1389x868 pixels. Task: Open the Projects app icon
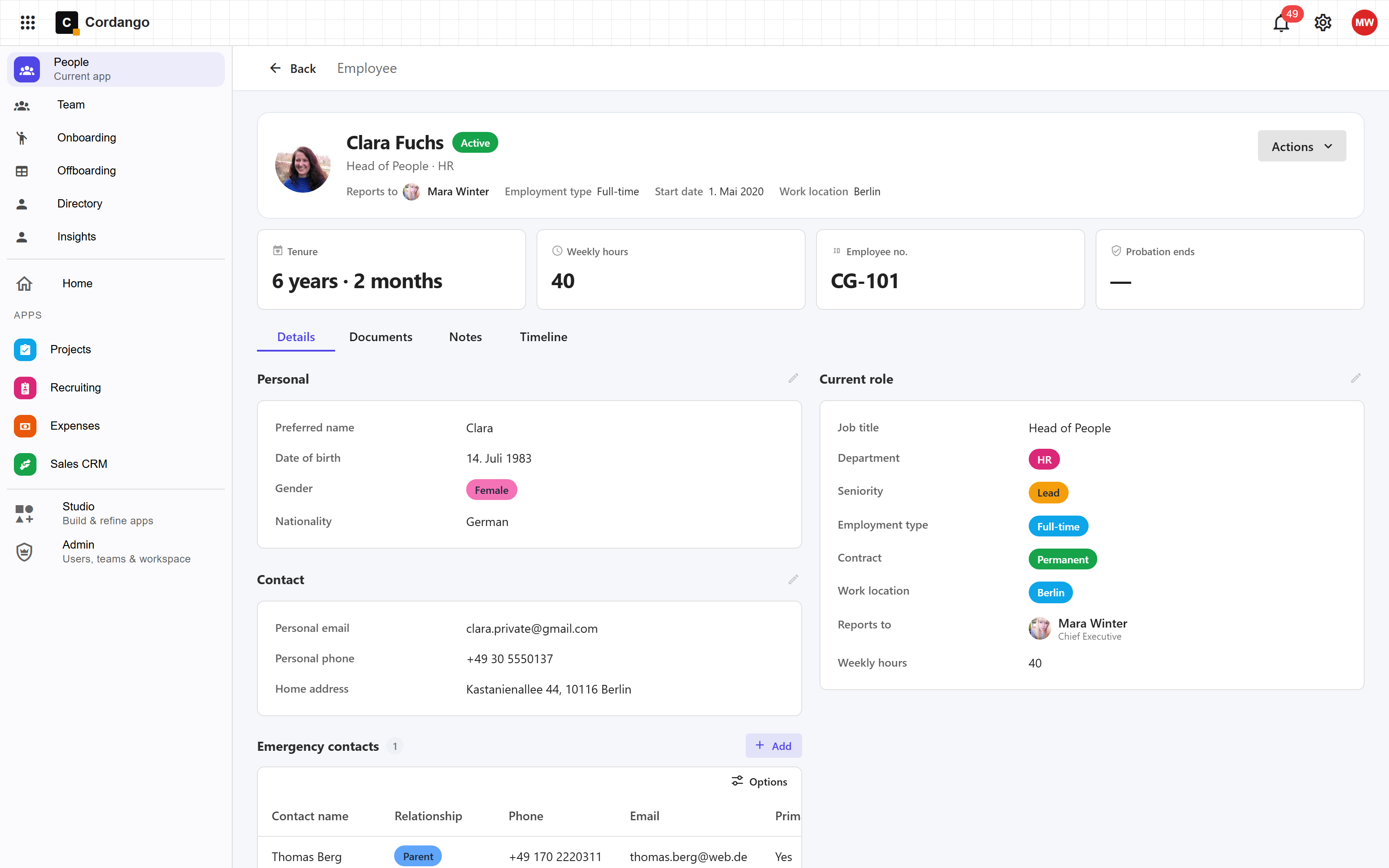pyautogui.click(x=25, y=350)
